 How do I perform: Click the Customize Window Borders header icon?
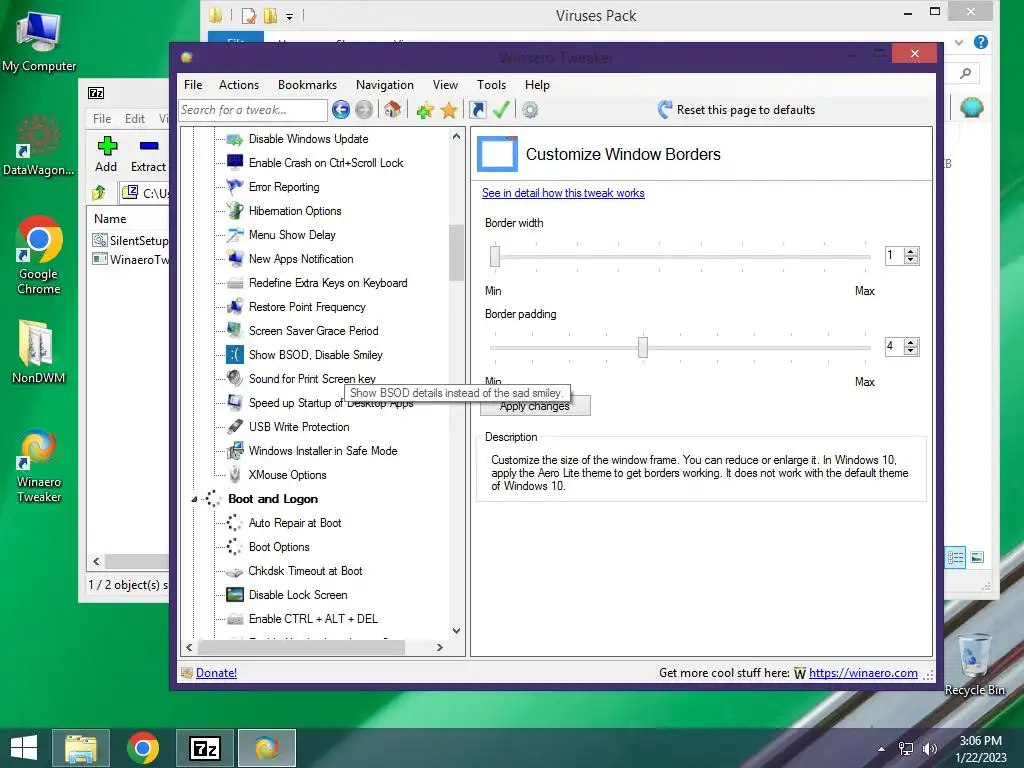[x=498, y=154]
